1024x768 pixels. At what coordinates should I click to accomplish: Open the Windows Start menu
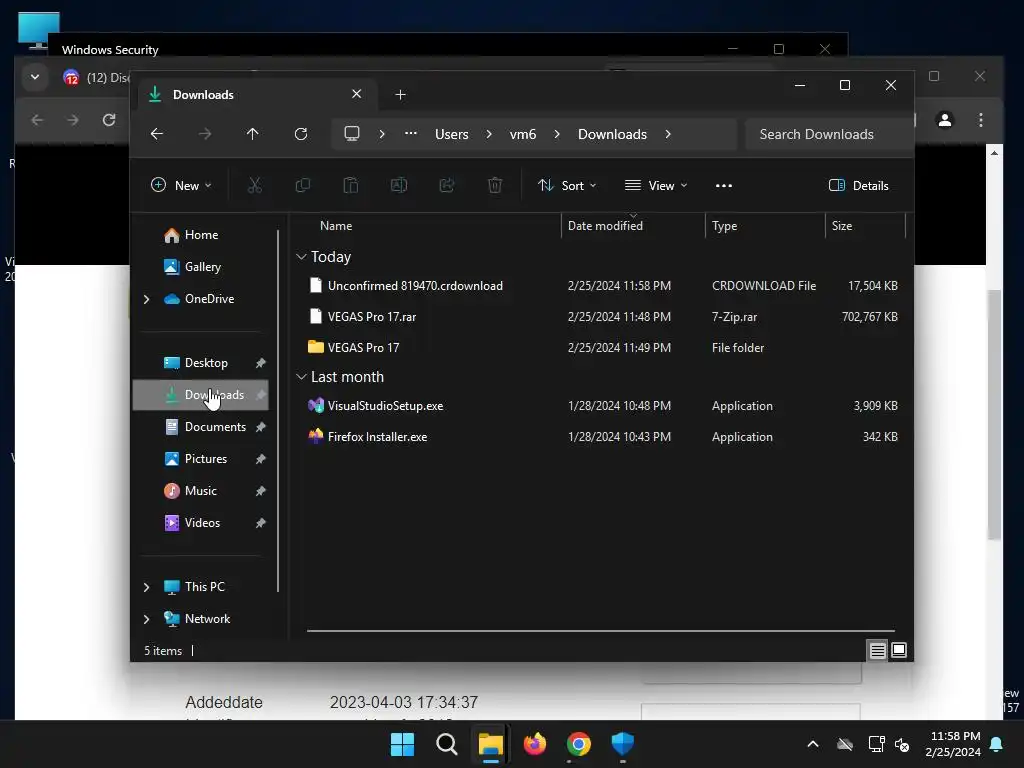pyautogui.click(x=402, y=744)
